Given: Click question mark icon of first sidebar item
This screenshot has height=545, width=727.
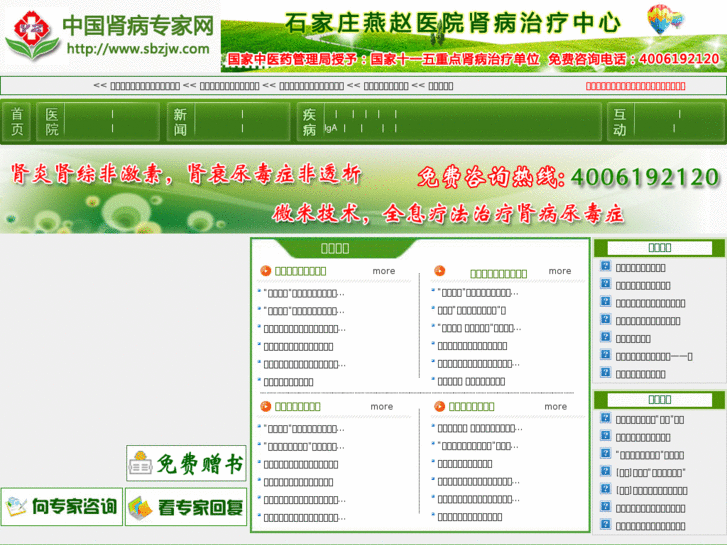Looking at the screenshot, I should [x=605, y=267].
